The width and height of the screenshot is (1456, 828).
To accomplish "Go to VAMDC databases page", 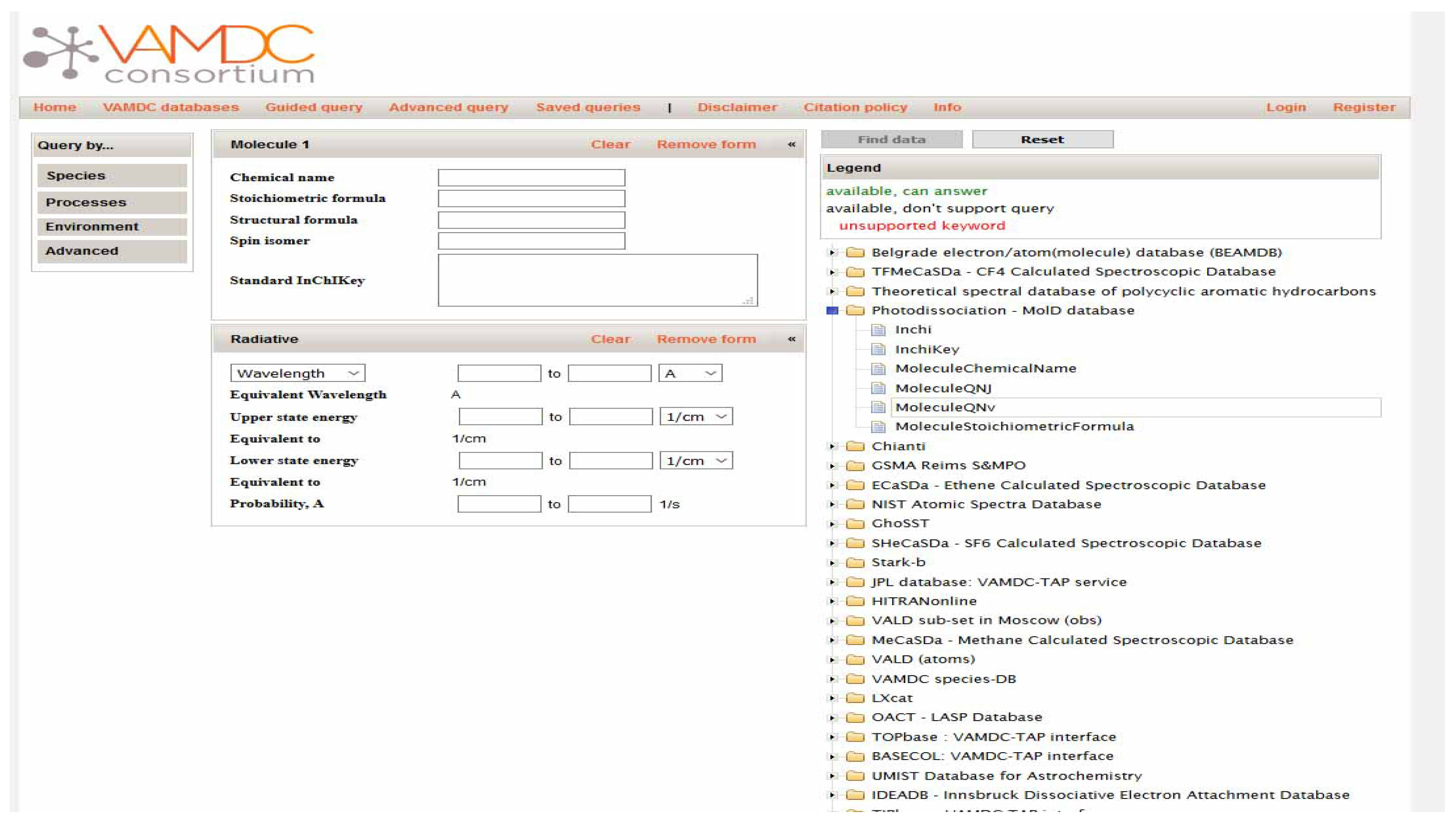I will tap(170, 107).
